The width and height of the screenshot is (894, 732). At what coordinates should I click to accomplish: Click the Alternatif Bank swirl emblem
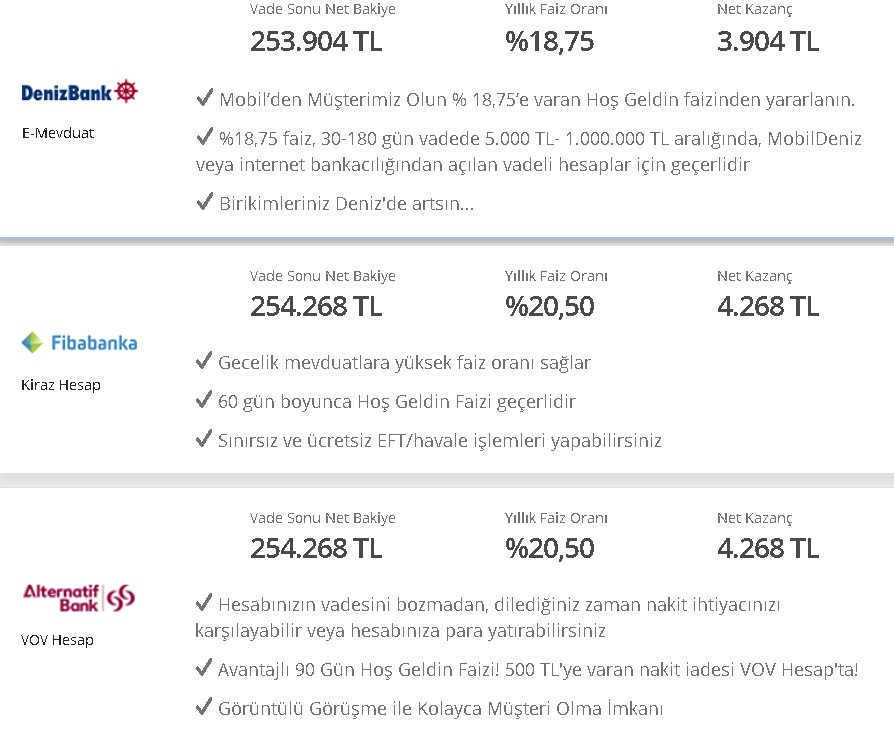click(121, 598)
